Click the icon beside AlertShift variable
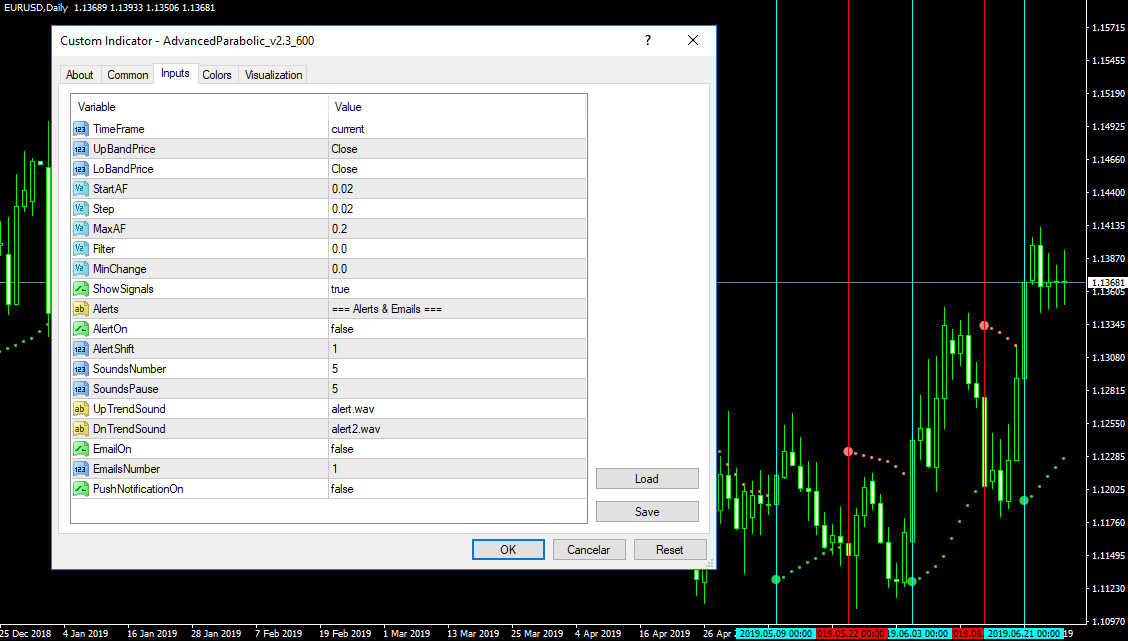Screen dimensions: 1128x641 click(x=81, y=349)
